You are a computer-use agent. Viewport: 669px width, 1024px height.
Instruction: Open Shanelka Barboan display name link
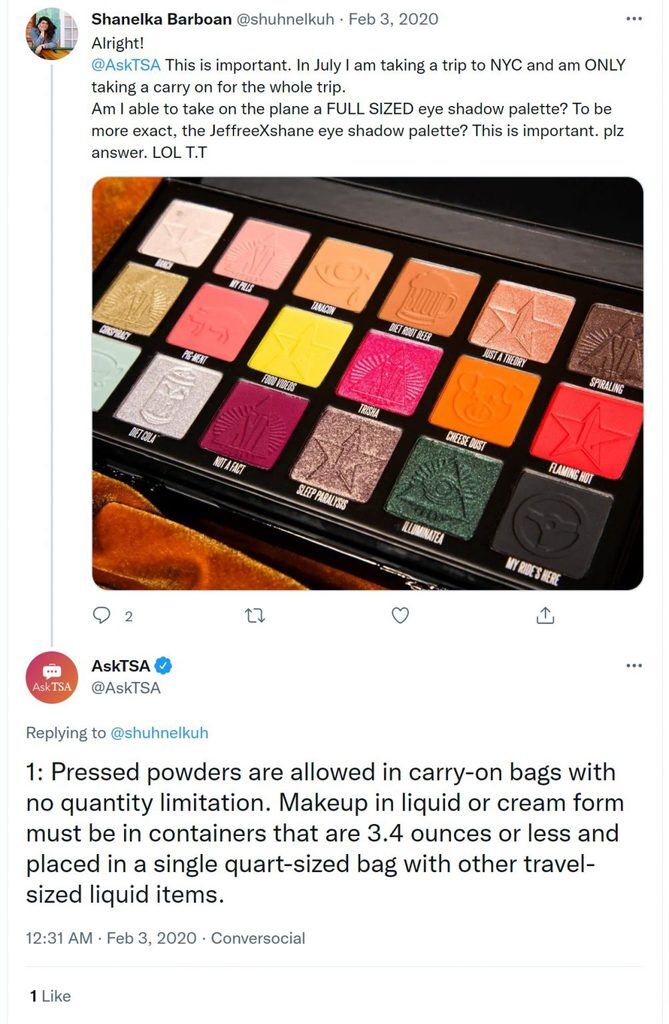tap(161, 19)
